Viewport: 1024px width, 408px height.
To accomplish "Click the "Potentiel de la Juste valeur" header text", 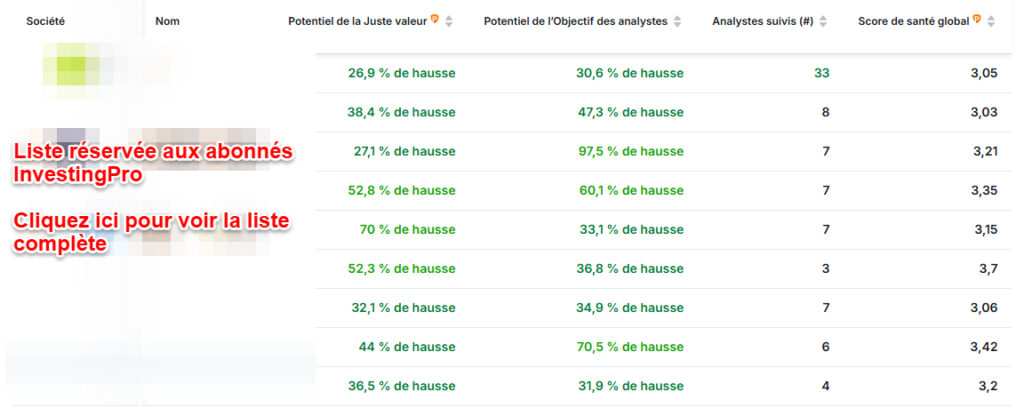I will click(357, 21).
